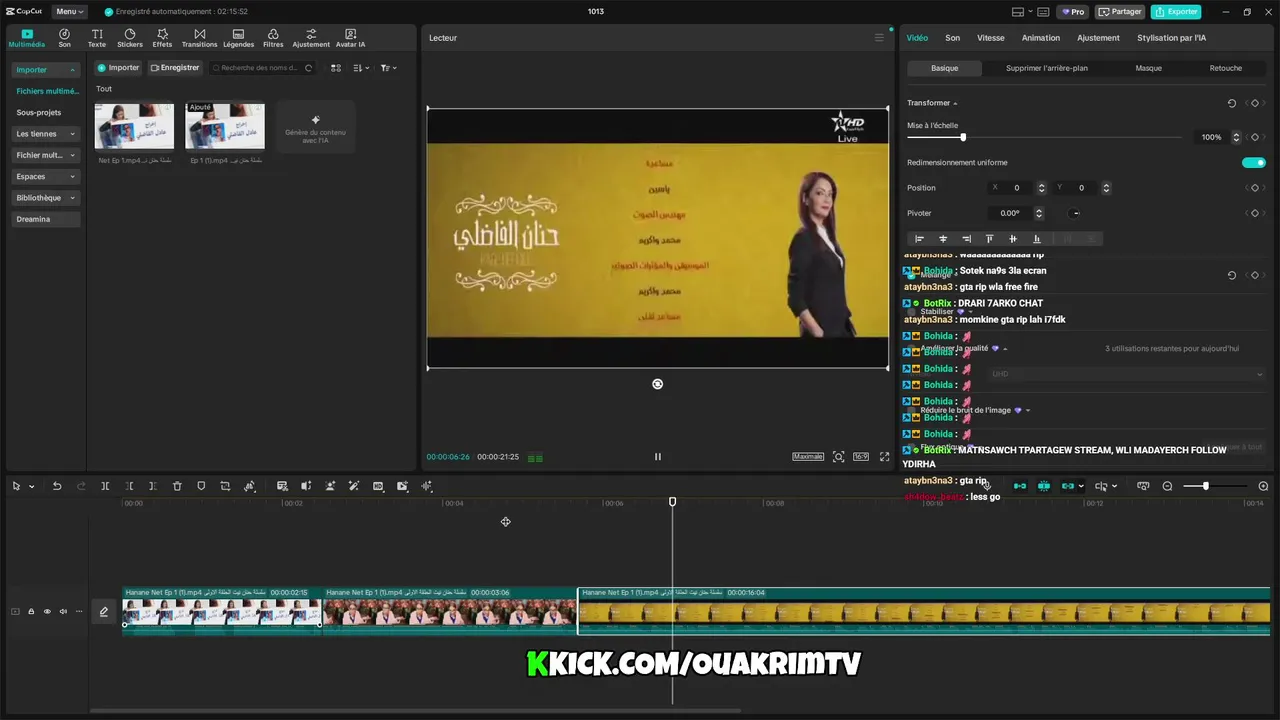Switch to the Vitesse tab
The height and width of the screenshot is (720, 1280).
[x=991, y=38]
